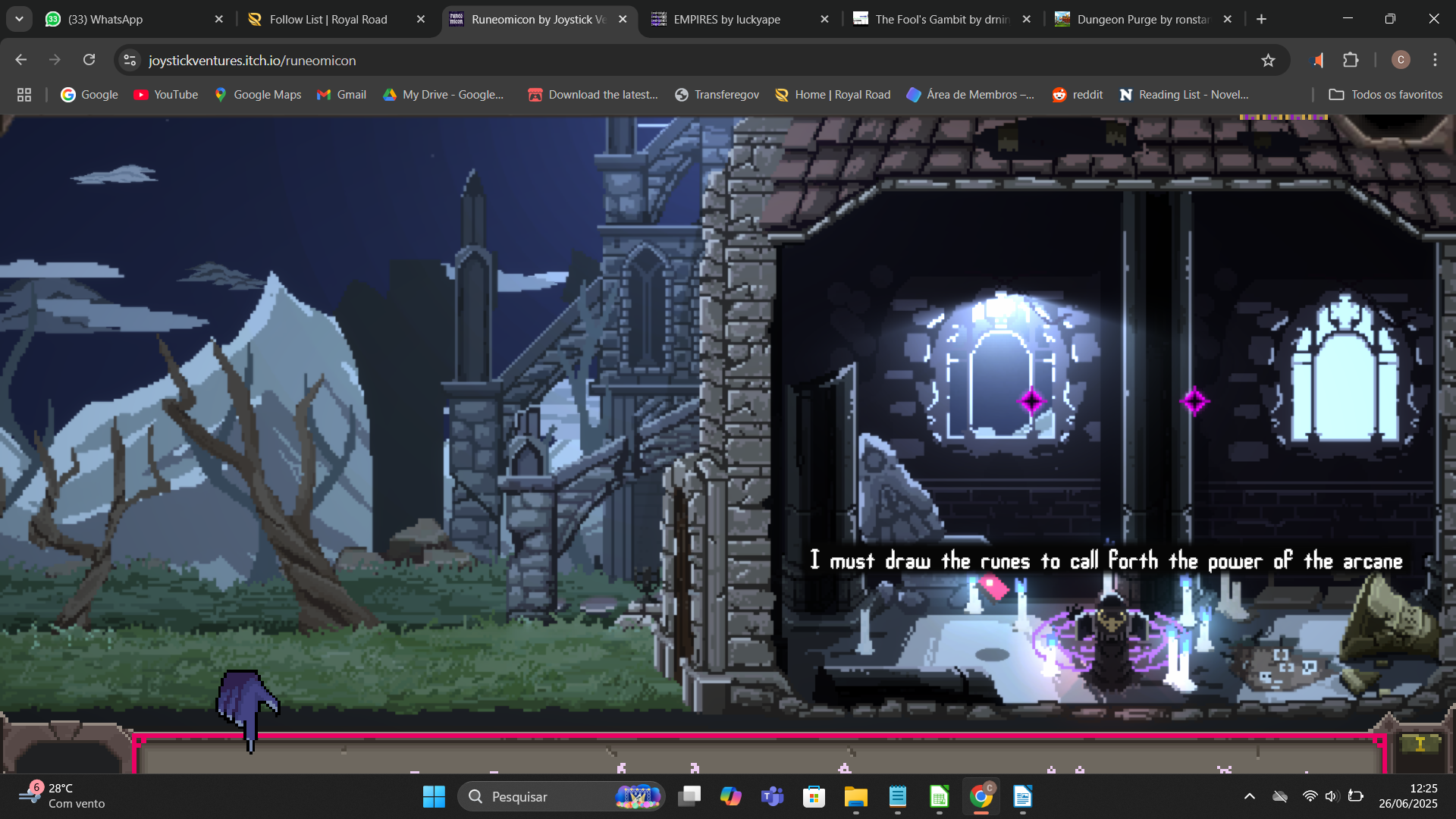Screen dimensions: 1456x819
Task: Open Google bookmark
Action: click(x=89, y=95)
